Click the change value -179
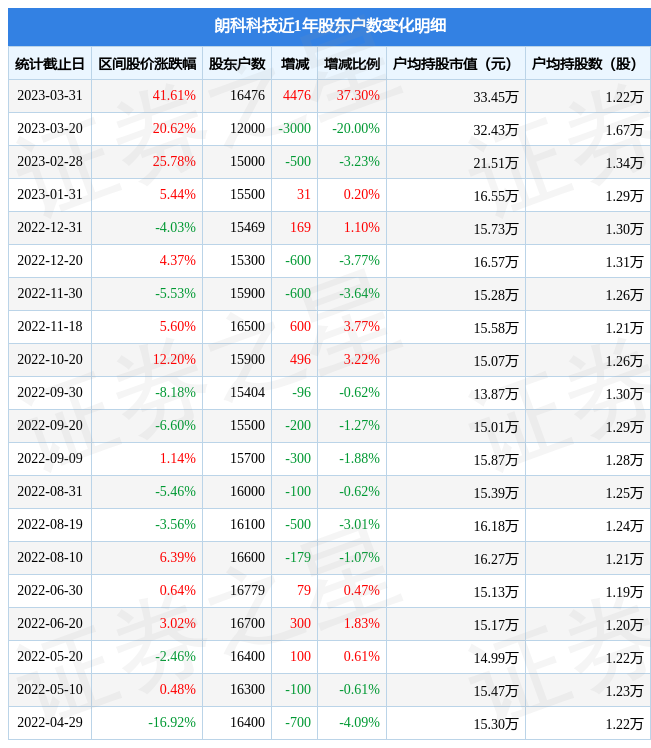651x748 pixels. (298, 557)
